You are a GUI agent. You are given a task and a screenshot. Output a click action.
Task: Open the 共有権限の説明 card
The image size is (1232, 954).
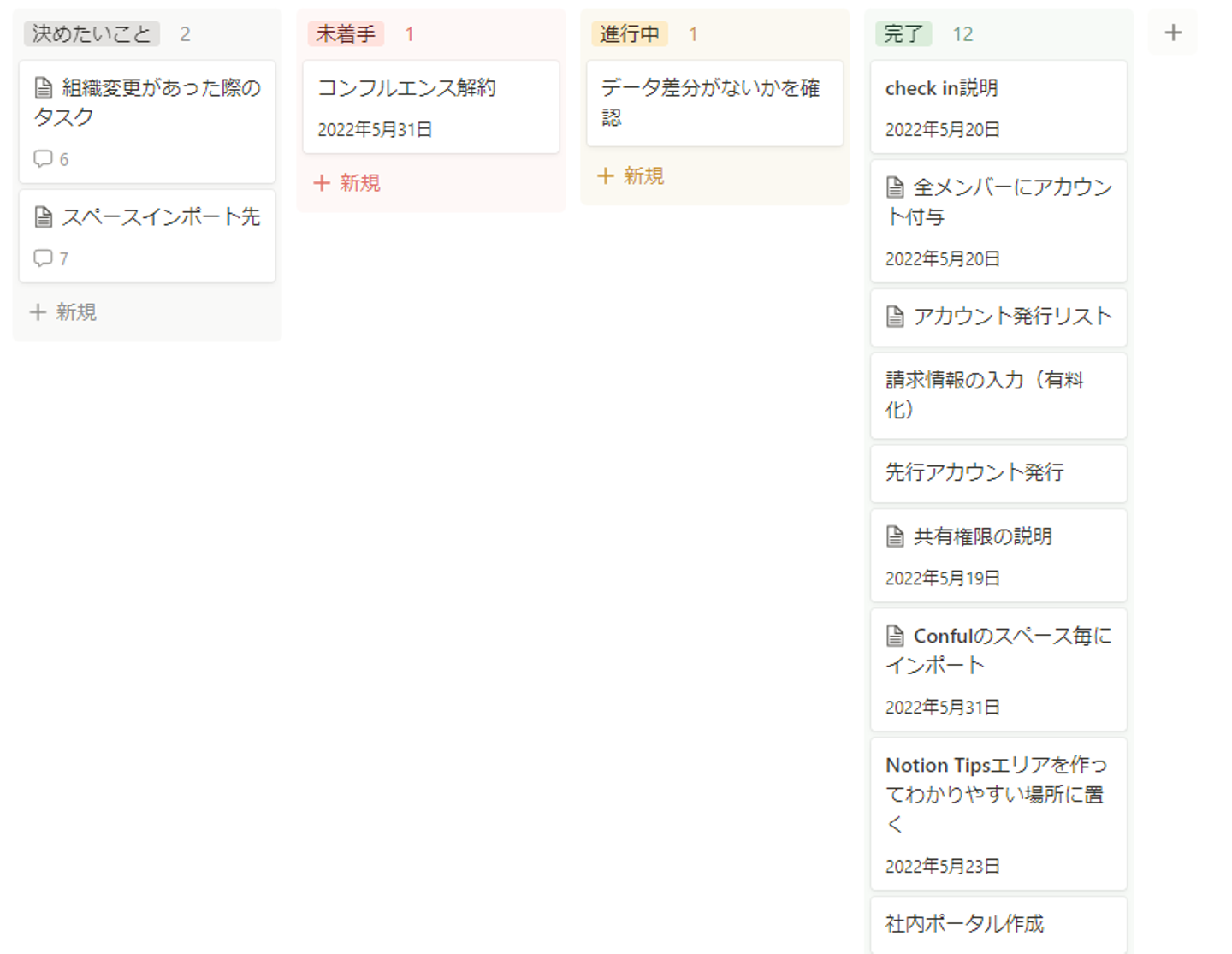tap(998, 556)
